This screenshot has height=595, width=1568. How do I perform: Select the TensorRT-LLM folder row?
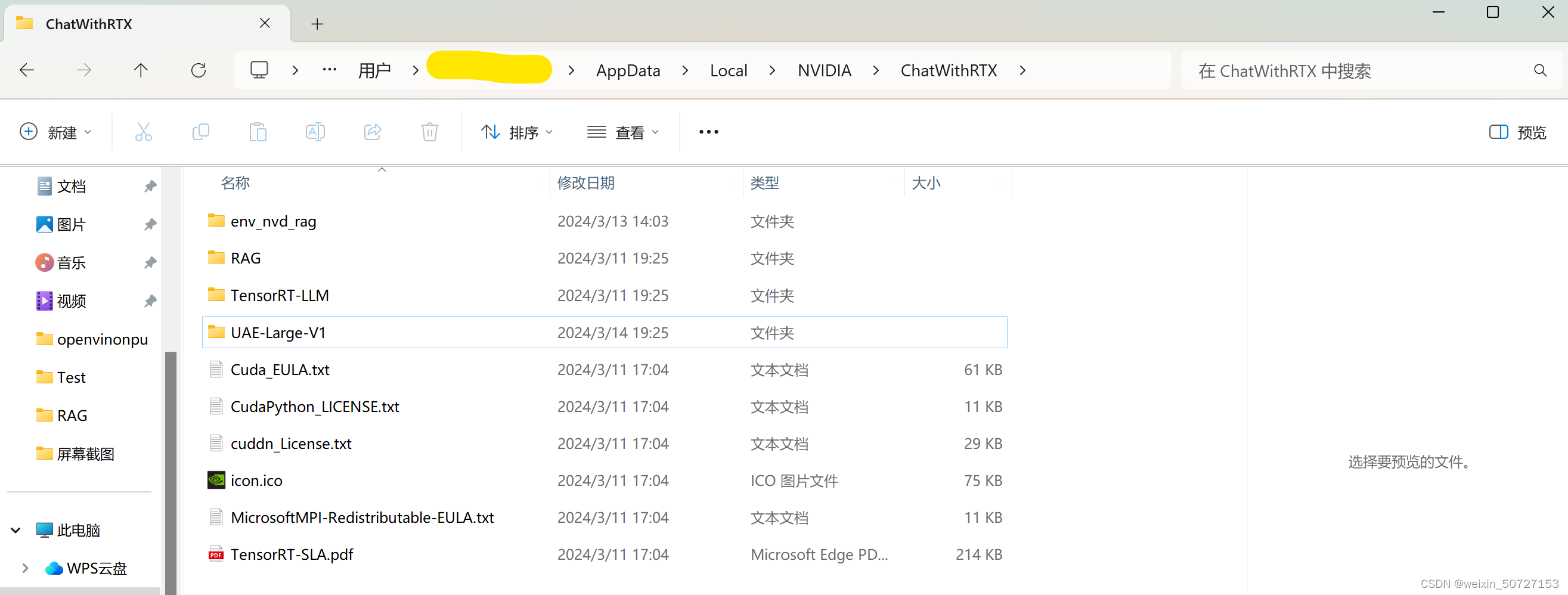coord(605,295)
